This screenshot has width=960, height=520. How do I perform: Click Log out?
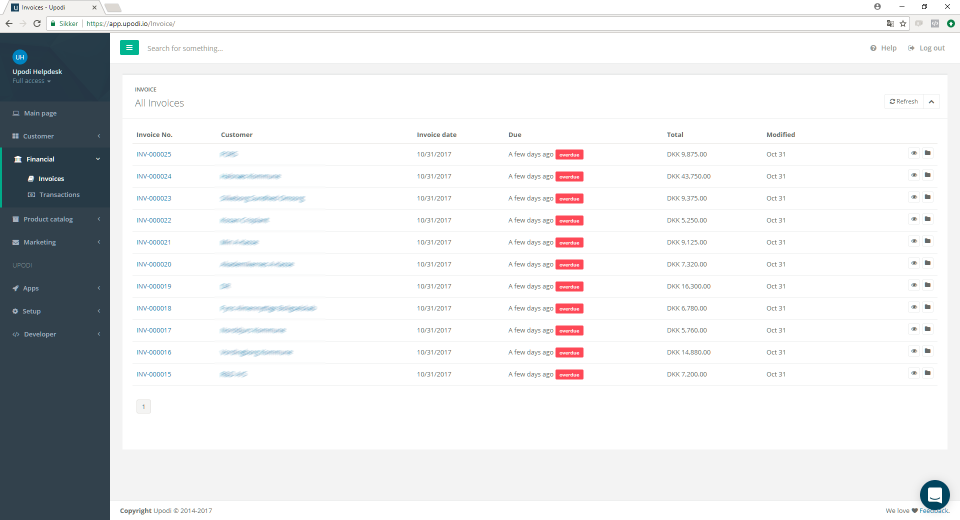click(926, 48)
